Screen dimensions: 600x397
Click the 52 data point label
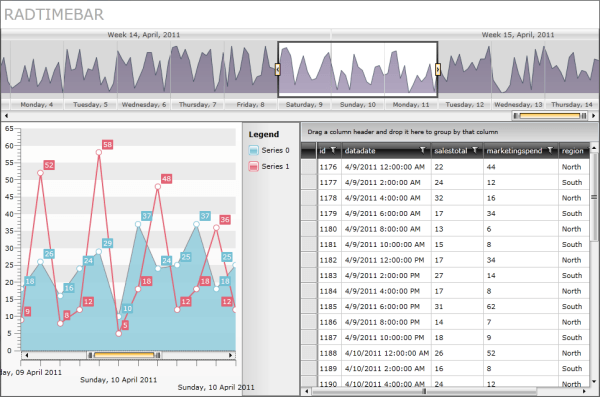pyautogui.click(x=49, y=165)
